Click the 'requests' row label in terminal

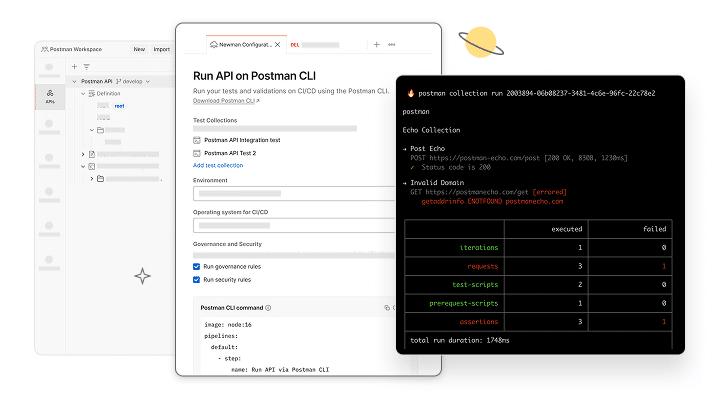click(482, 266)
